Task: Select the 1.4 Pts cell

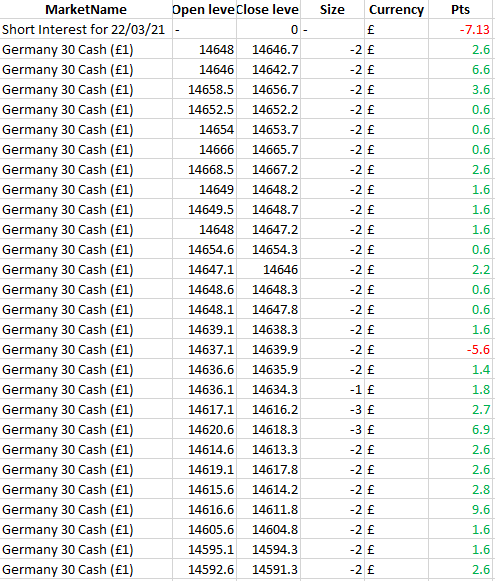Action: pyautogui.click(x=461, y=369)
